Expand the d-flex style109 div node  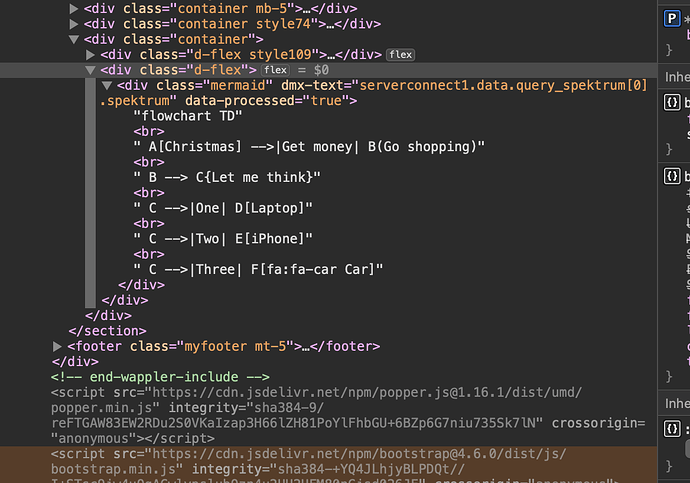[x=90, y=55]
